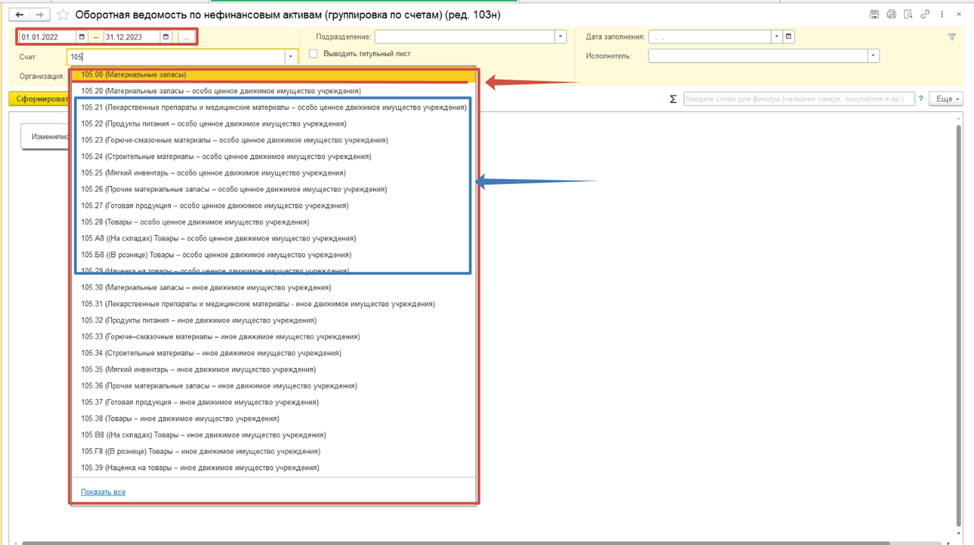The width and height of the screenshot is (974, 545).
Task: Open period selection via the ellipsis button
Action: point(186,37)
